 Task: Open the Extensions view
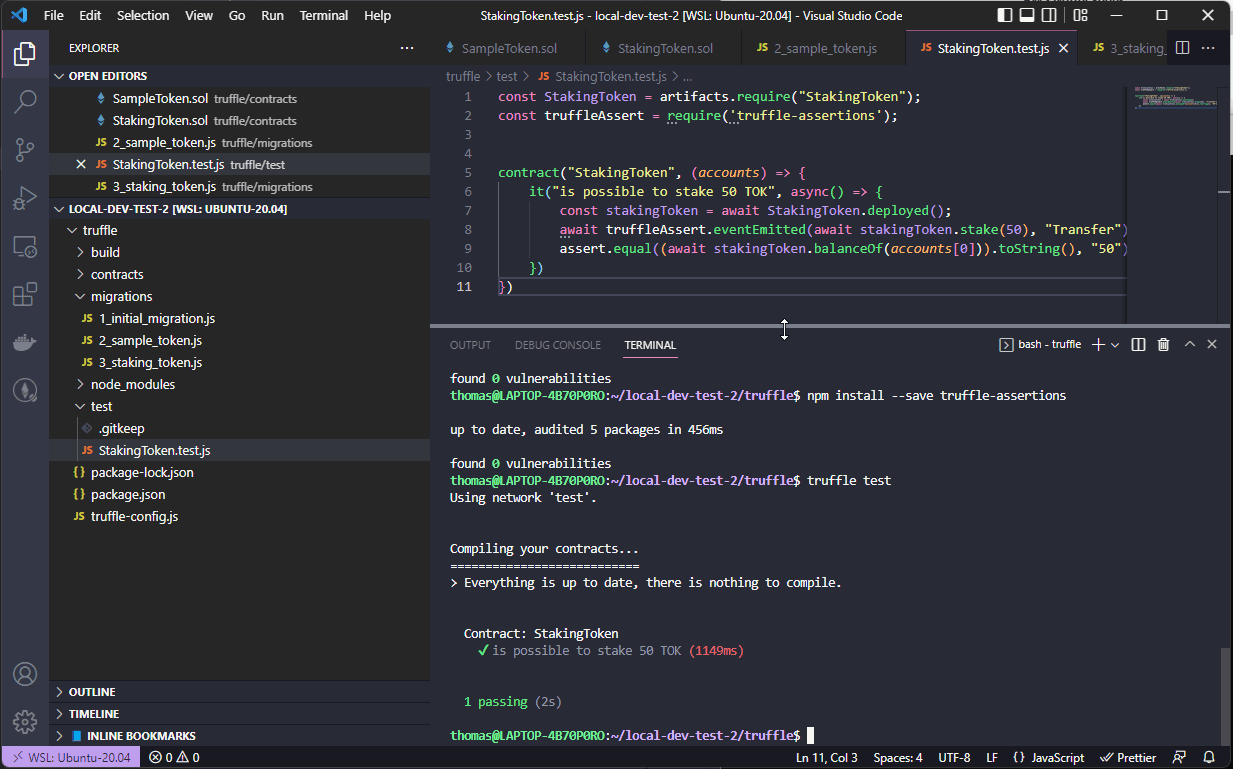[x=25, y=295]
